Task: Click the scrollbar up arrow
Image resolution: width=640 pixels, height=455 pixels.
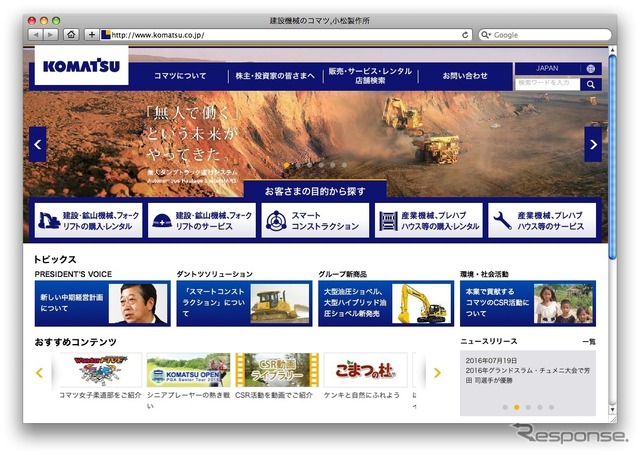Action: pyautogui.click(x=612, y=50)
